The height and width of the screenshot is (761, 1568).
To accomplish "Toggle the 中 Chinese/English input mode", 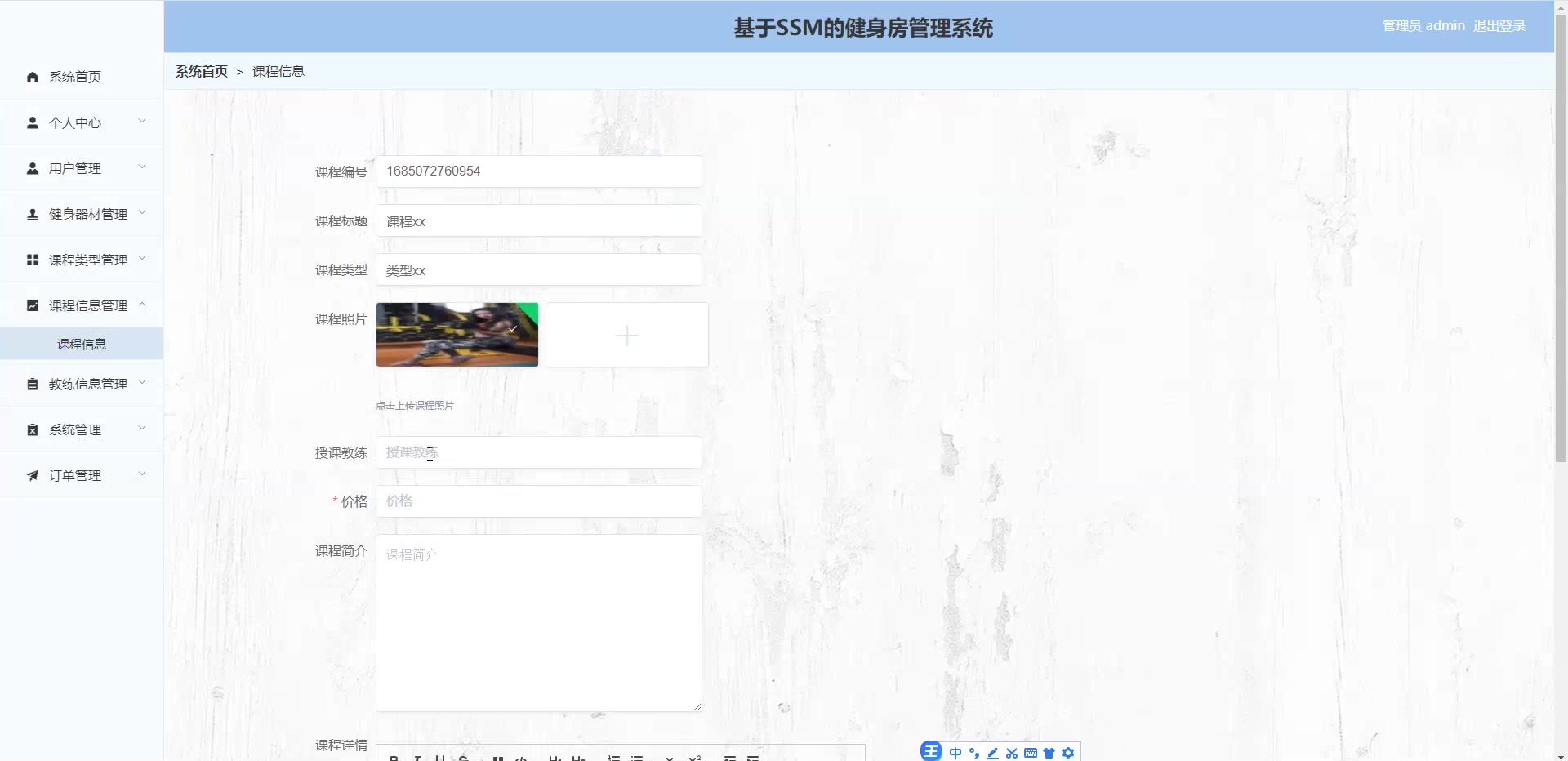I will click(x=955, y=753).
